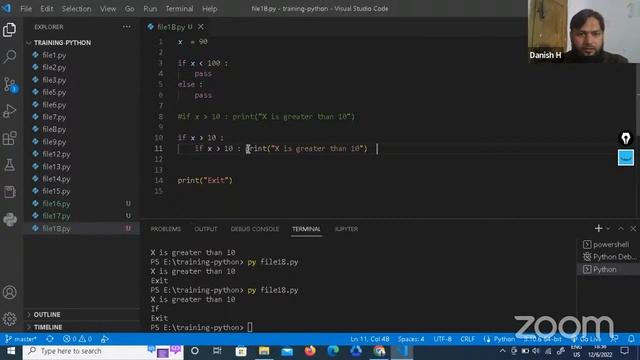The height and width of the screenshot is (360, 640).
Task: Open Task View on taskbar
Action: (217, 351)
